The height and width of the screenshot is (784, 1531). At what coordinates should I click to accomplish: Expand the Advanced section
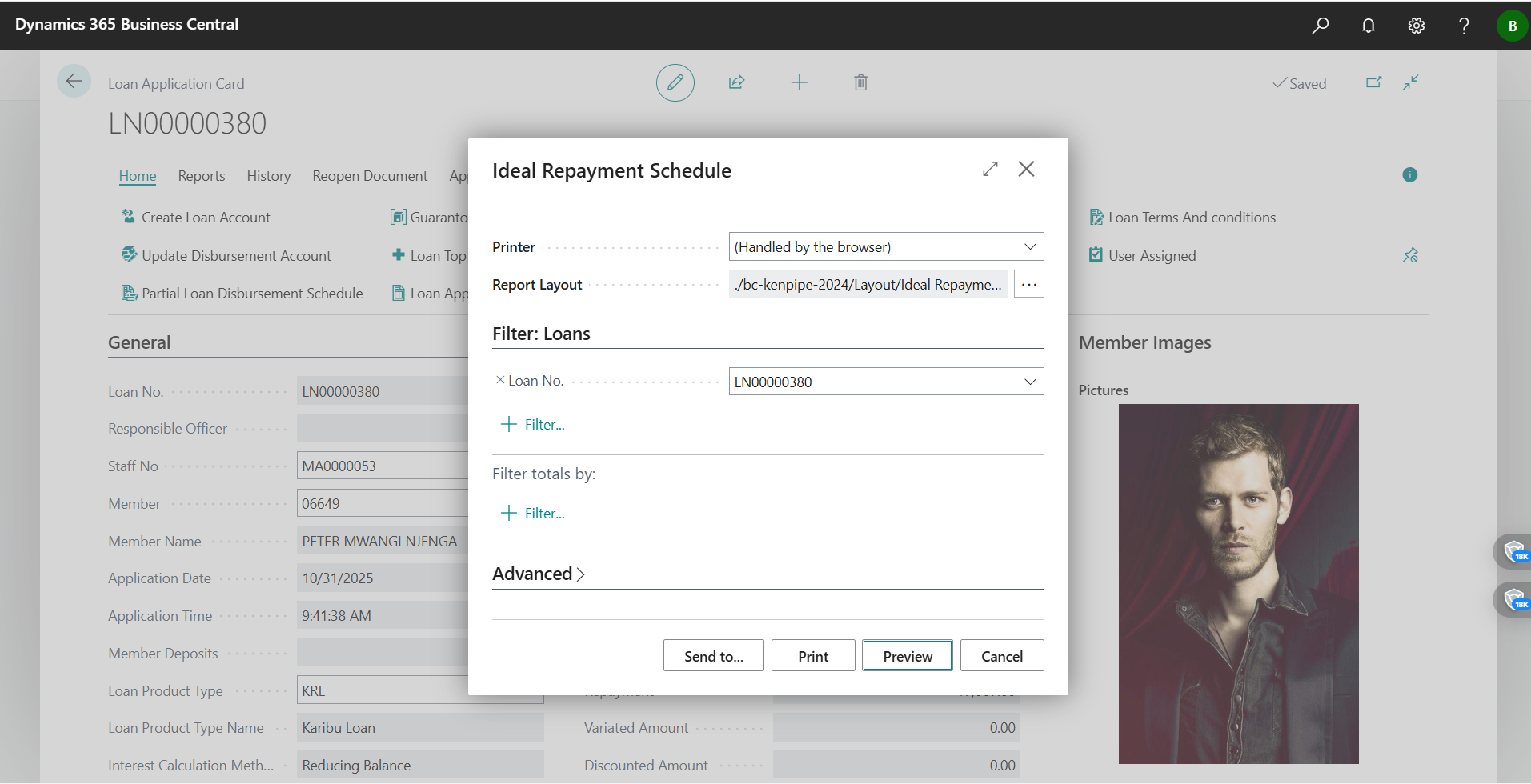pos(538,574)
